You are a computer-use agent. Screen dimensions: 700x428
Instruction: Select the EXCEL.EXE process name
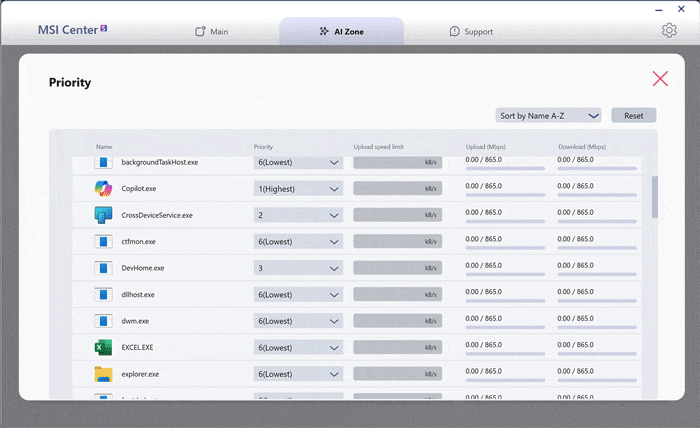(138, 347)
